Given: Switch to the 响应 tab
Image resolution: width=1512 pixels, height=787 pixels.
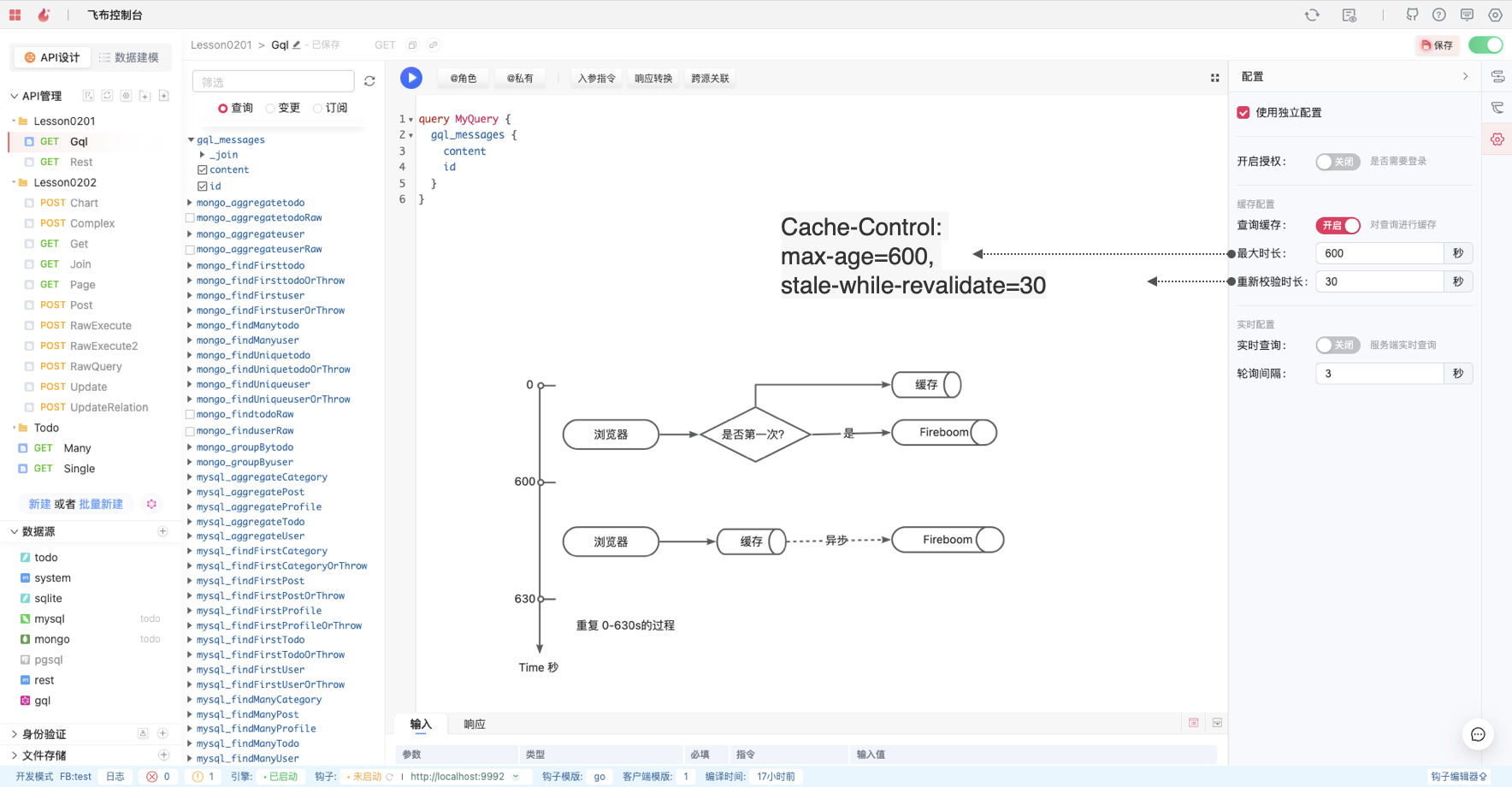Looking at the screenshot, I should (475, 724).
